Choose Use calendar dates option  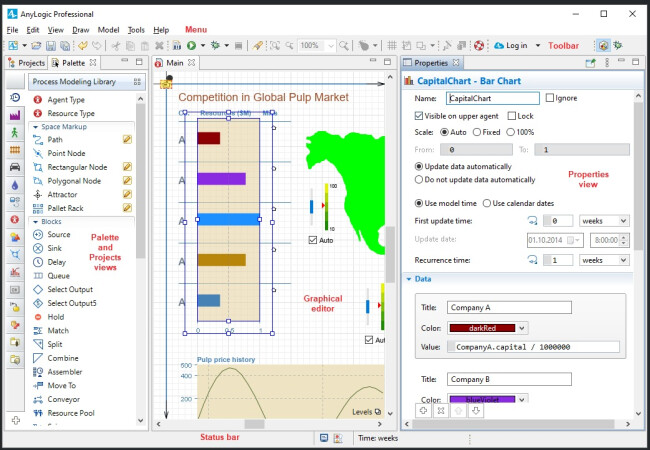(x=487, y=204)
